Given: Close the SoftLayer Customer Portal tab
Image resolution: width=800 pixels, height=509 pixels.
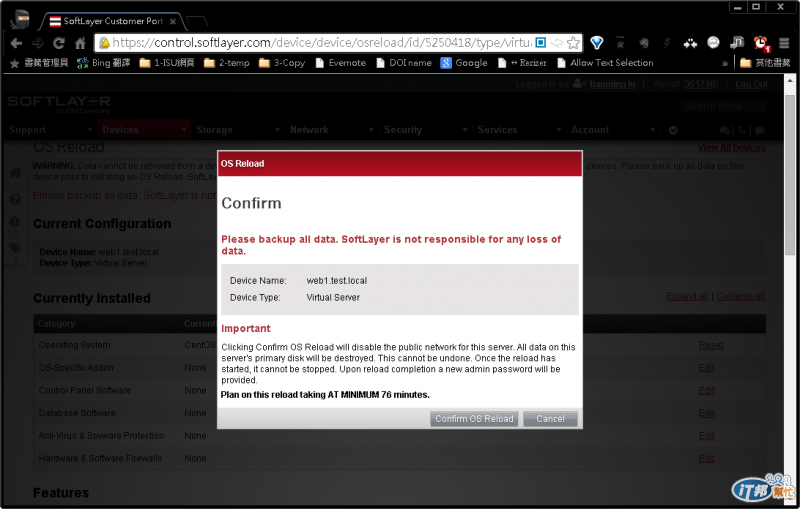Looking at the screenshot, I should pyautogui.click(x=173, y=21).
